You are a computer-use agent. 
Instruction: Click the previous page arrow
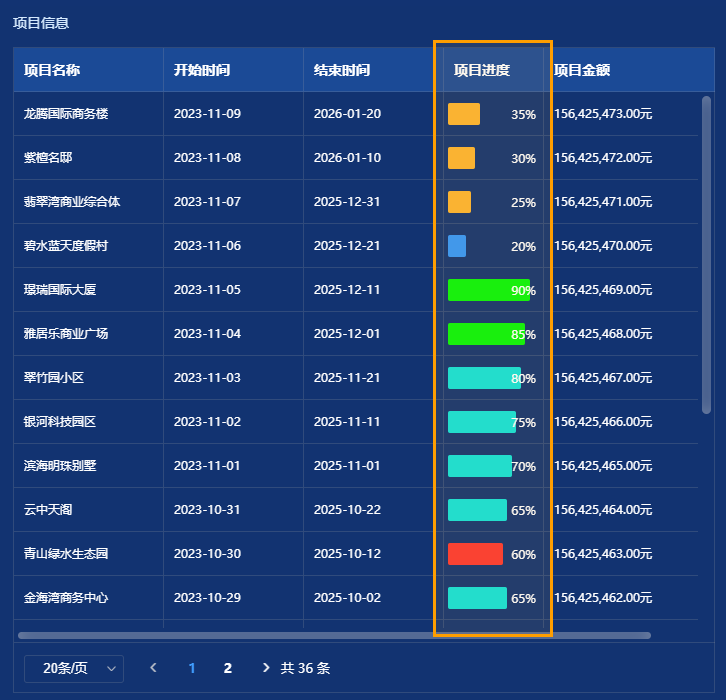tap(153, 668)
